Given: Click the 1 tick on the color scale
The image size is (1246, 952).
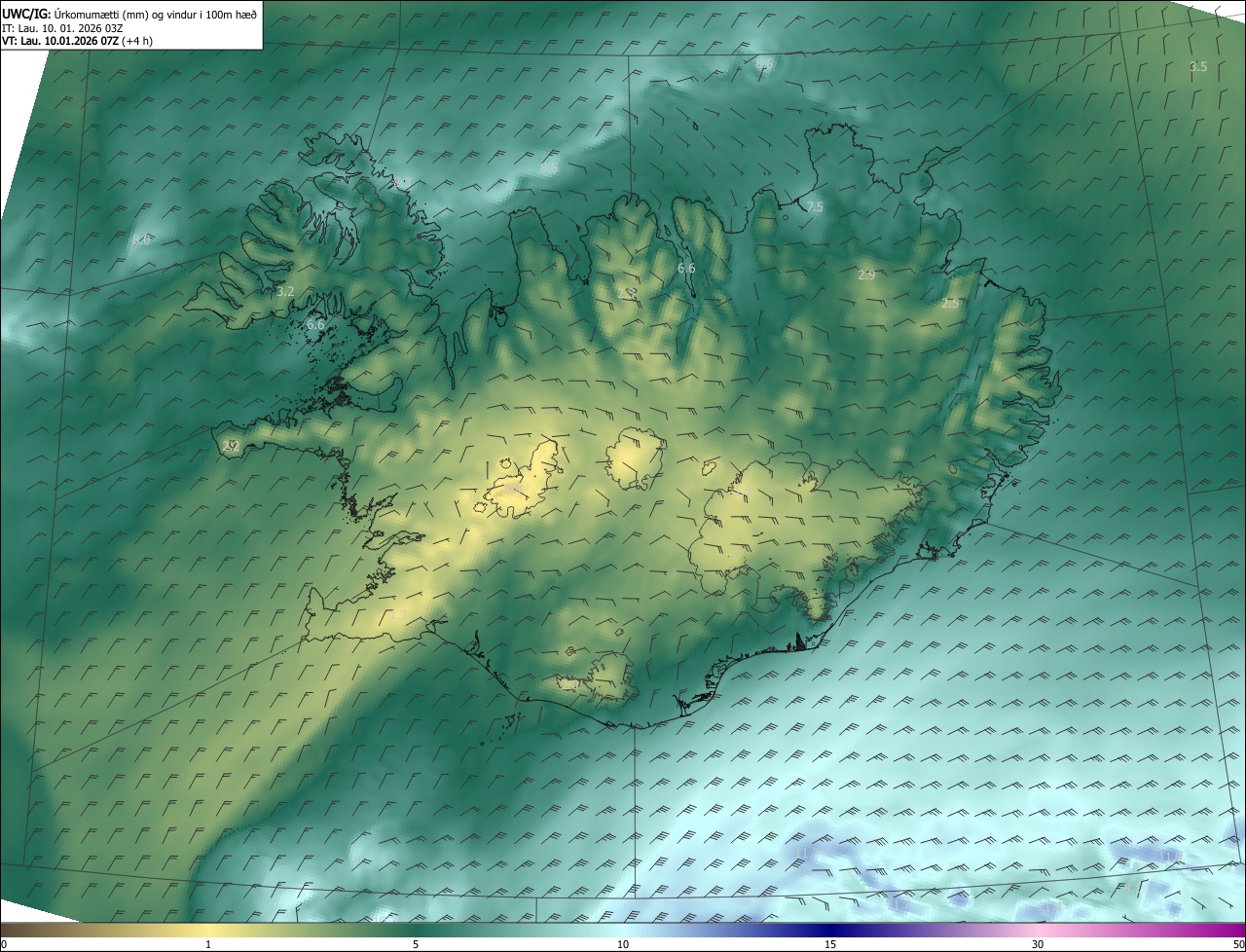Looking at the screenshot, I should click(x=208, y=944).
